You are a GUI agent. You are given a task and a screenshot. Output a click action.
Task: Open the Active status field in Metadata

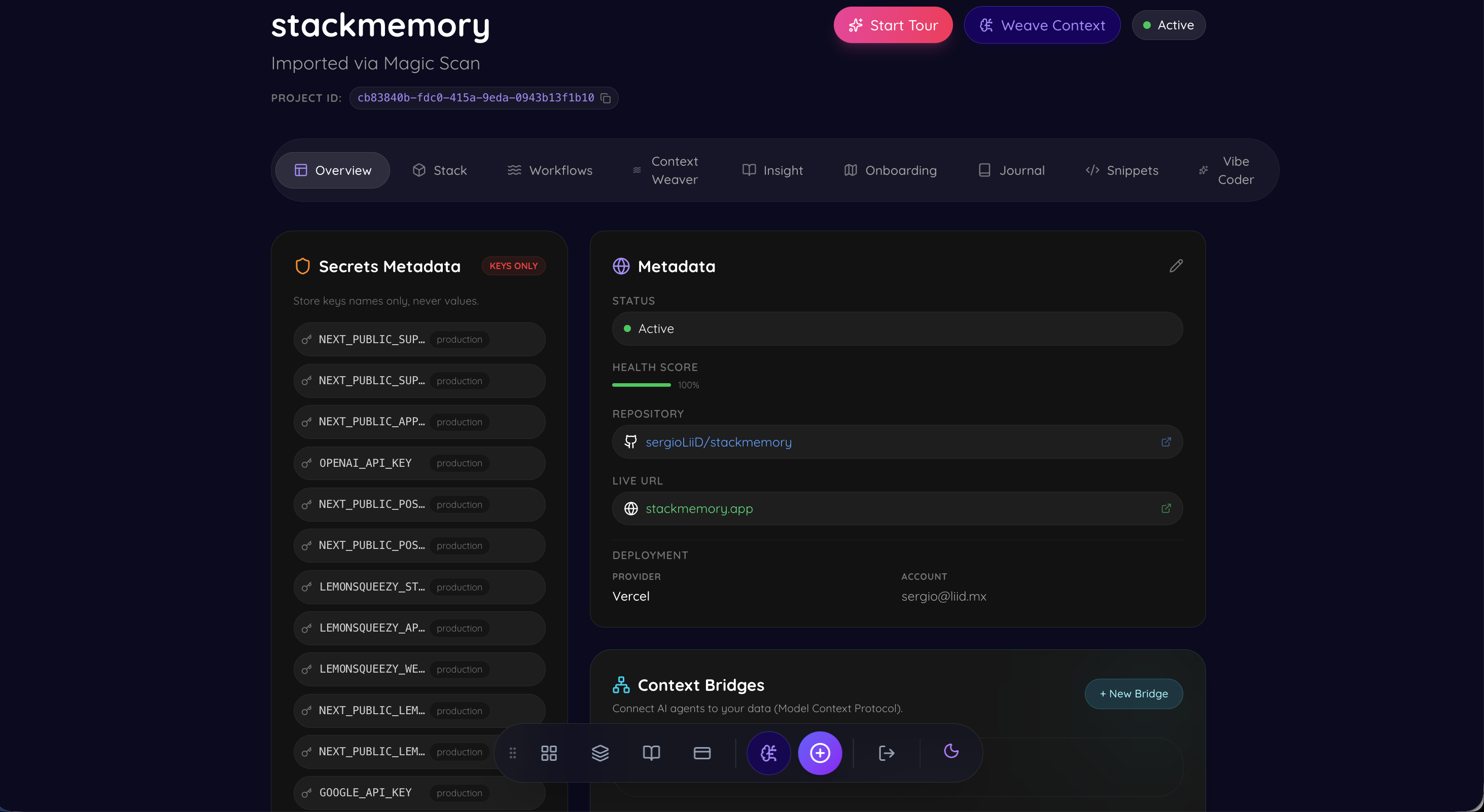(897, 329)
